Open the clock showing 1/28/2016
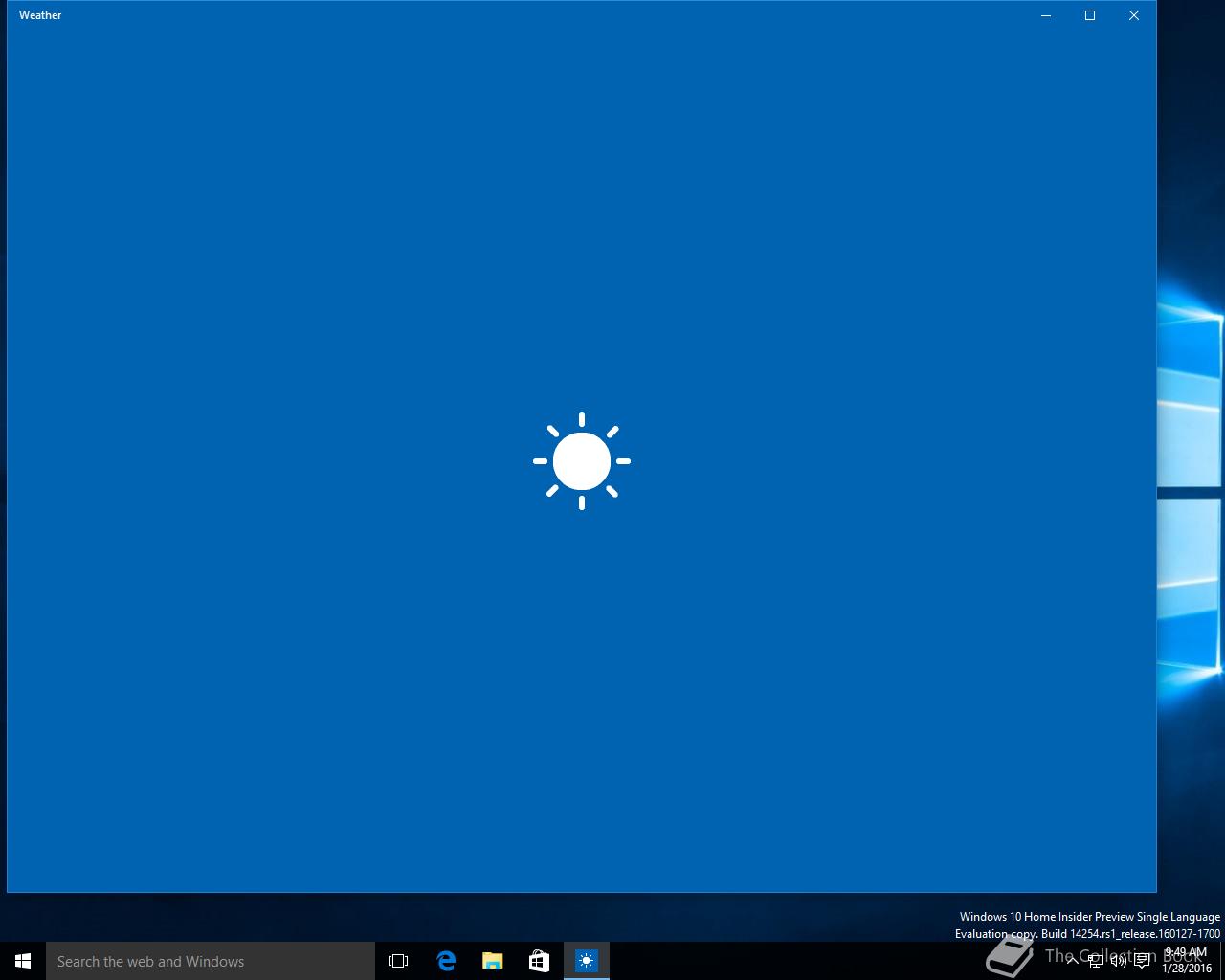 1187,961
